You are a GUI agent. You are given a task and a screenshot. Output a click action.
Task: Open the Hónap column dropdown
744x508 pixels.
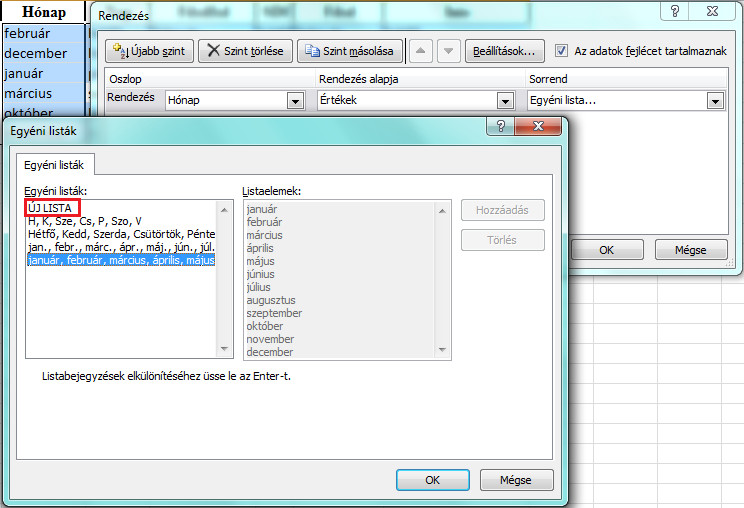point(295,101)
